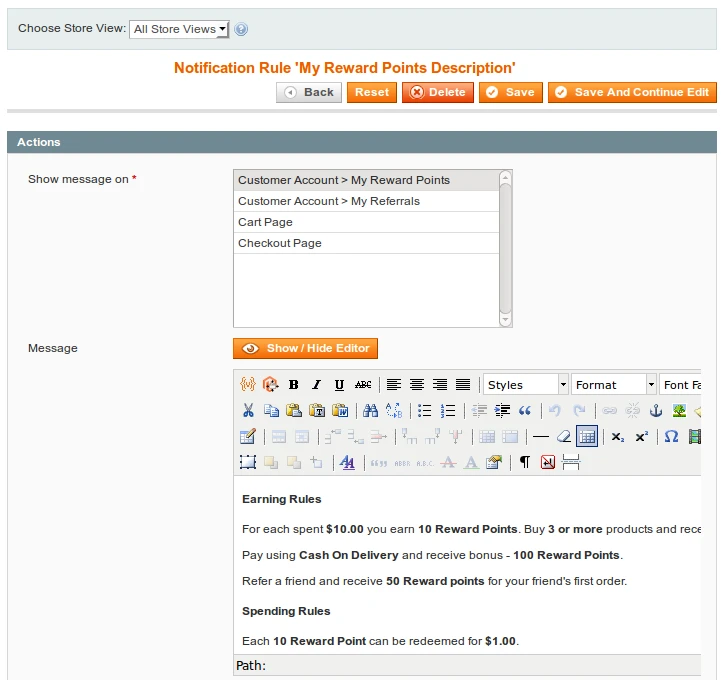The image size is (725, 680).
Task: Click the Delete button
Action: (438, 92)
